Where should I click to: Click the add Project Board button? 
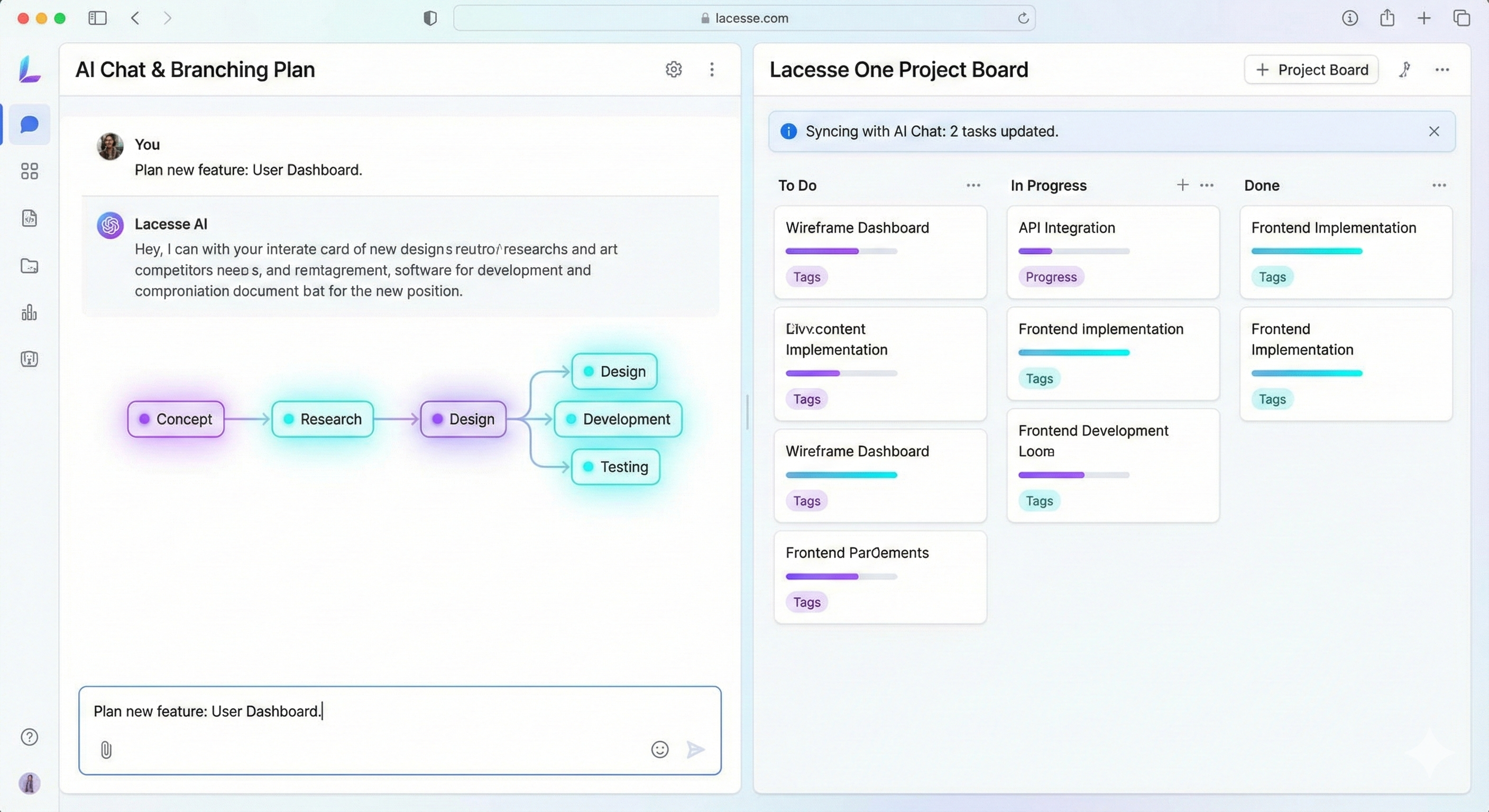pyautogui.click(x=1311, y=70)
